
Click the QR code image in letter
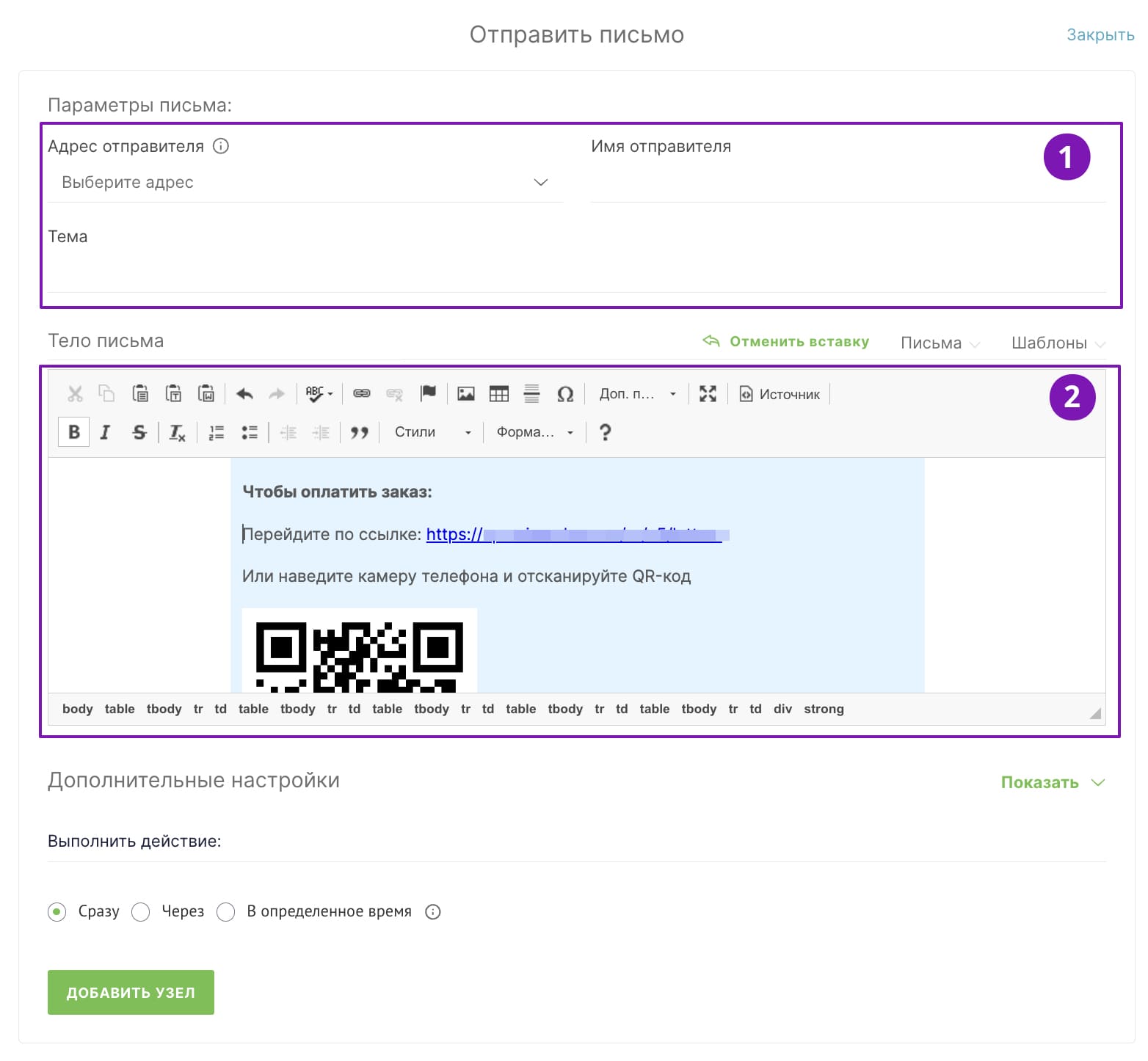(360, 651)
